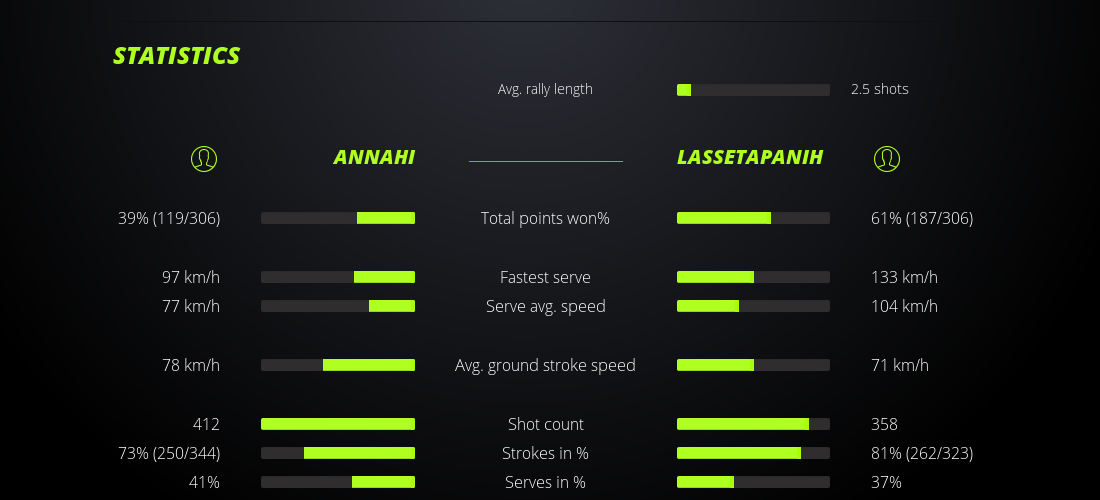Click Lassetapanih's 133 km/h fastest serve value

pos(905,277)
